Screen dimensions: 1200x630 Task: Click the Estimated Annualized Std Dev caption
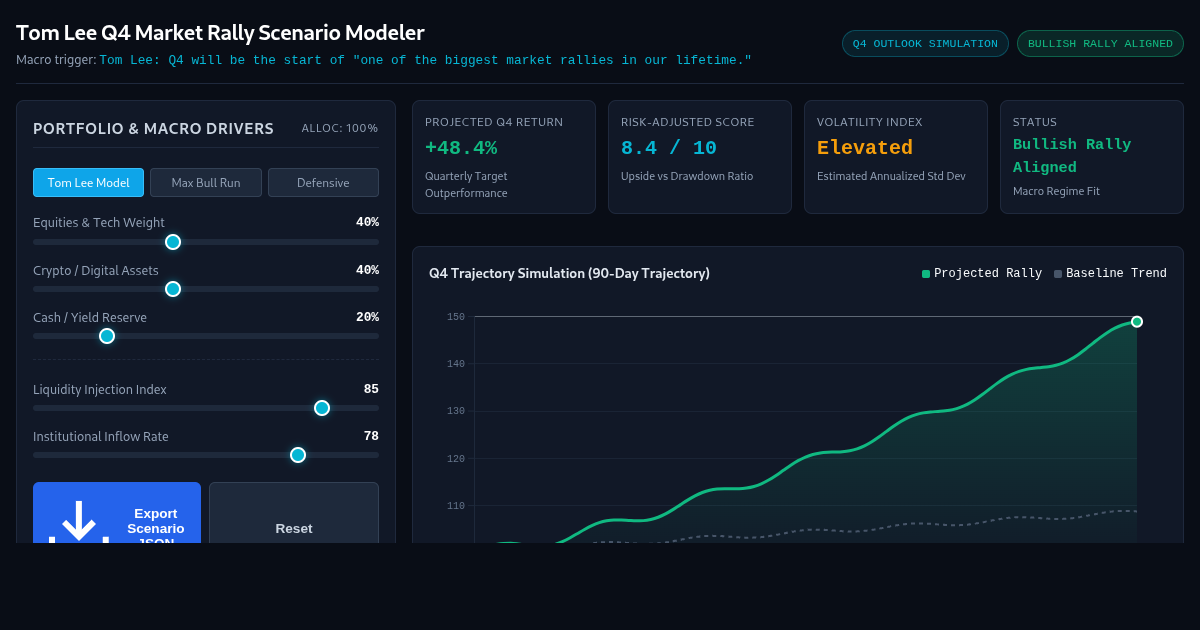click(x=891, y=176)
